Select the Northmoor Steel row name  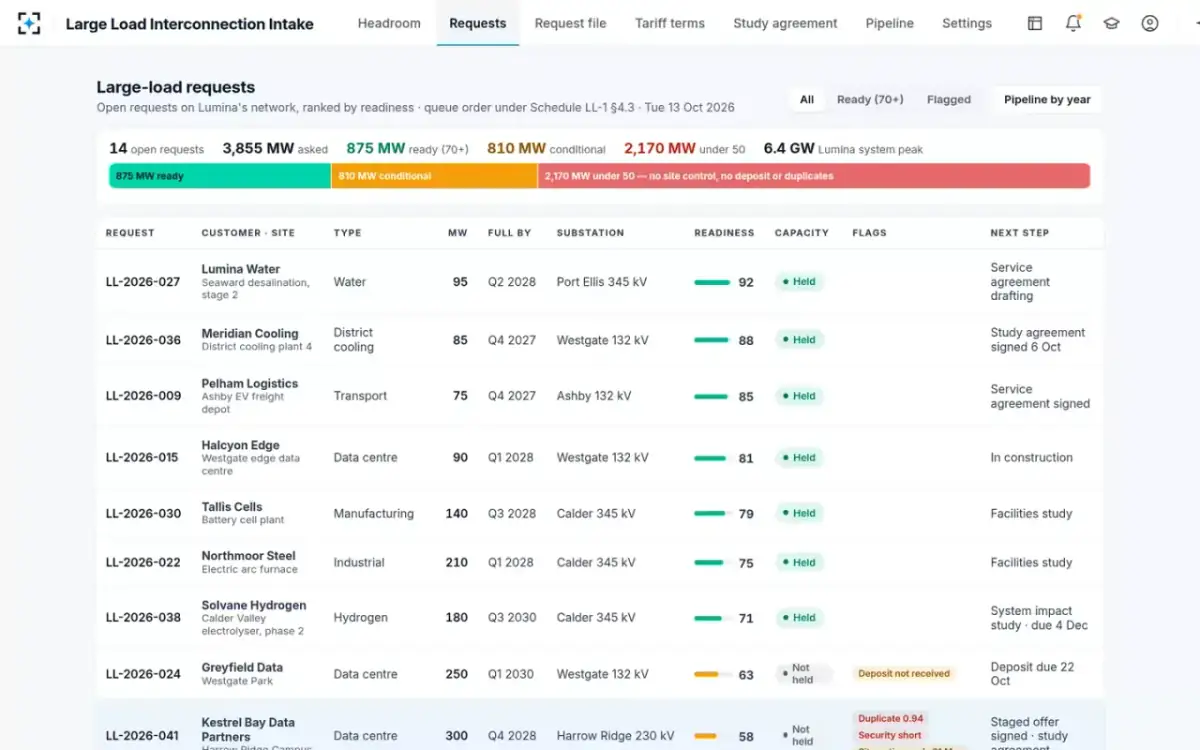tap(249, 556)
